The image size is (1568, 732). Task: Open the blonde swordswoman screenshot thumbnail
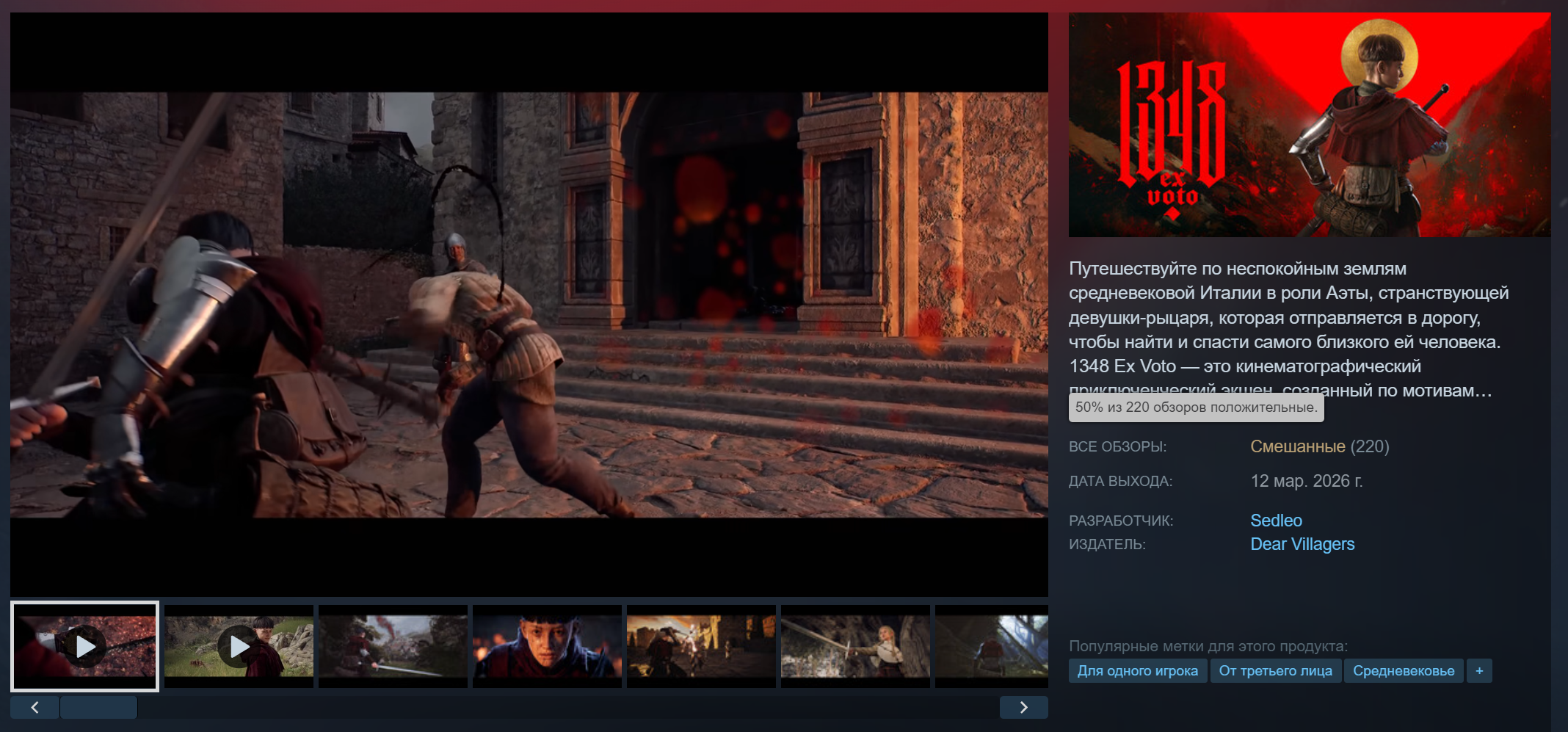[x=855, y=646]
